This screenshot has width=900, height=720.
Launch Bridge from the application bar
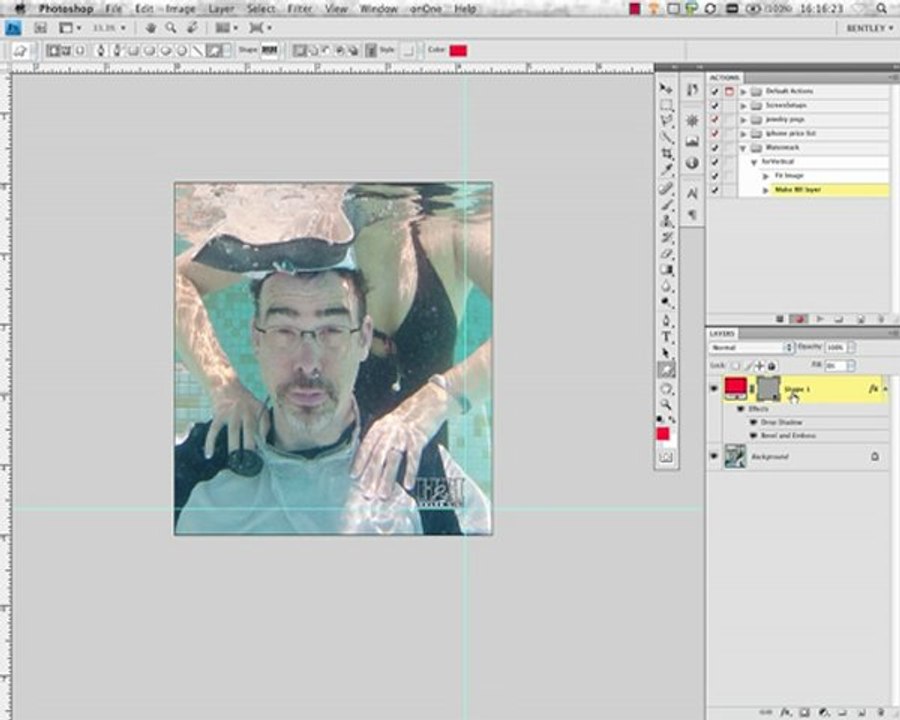[x=40, y=28]
